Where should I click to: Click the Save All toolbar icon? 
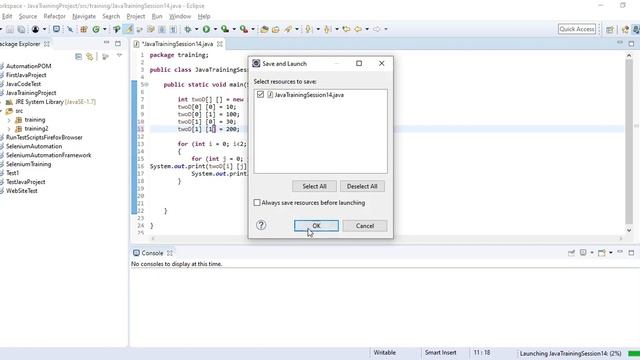(21, 29)
